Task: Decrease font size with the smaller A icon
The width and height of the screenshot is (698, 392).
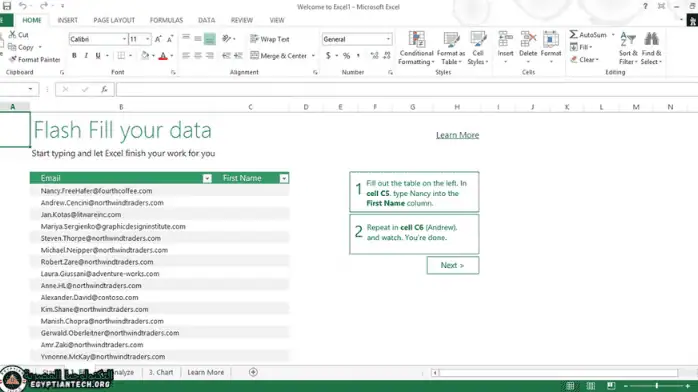Action: 170,39
